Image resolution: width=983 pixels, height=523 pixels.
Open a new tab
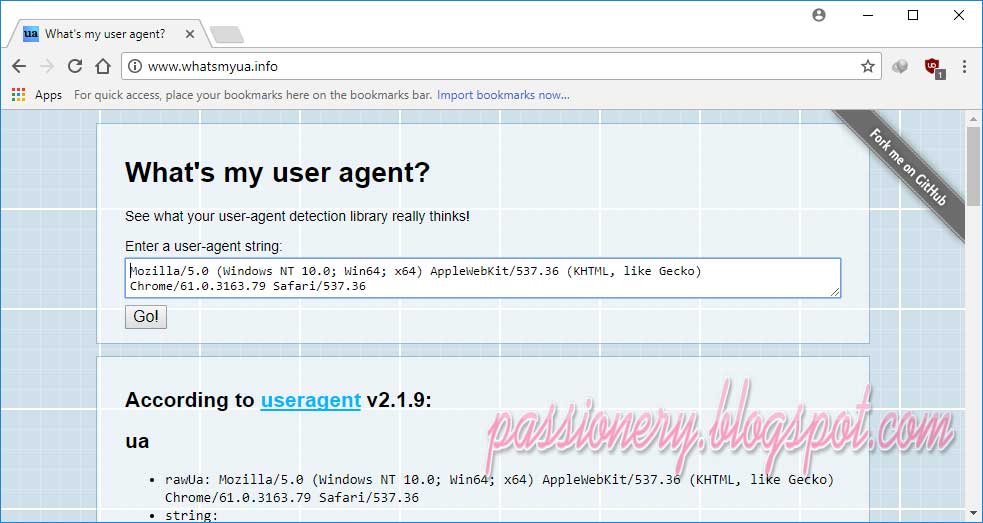(227, 35)
